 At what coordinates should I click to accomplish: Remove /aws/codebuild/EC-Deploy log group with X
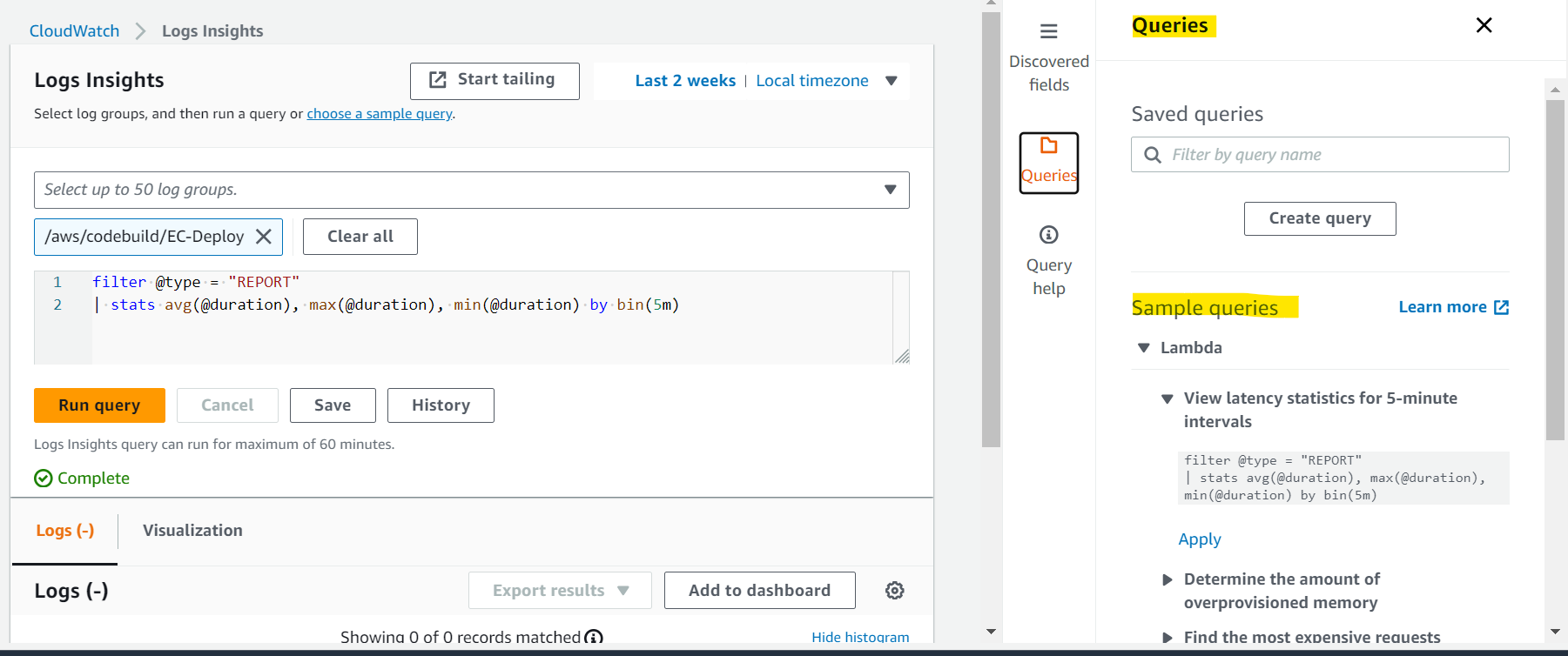point(264,237)
